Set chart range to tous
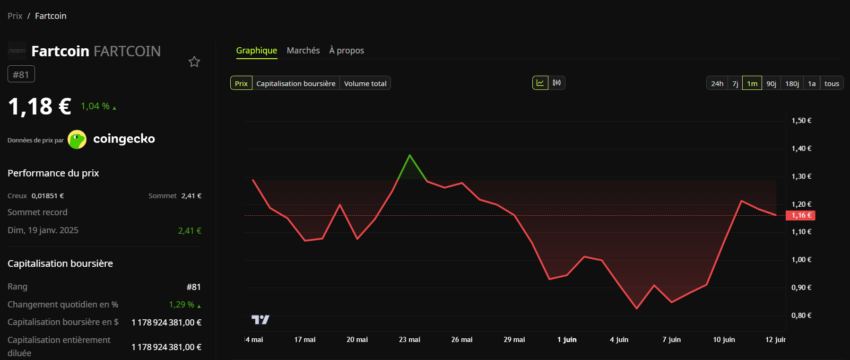The height and width of the screenshot is (360, 850). pos(832,83)
